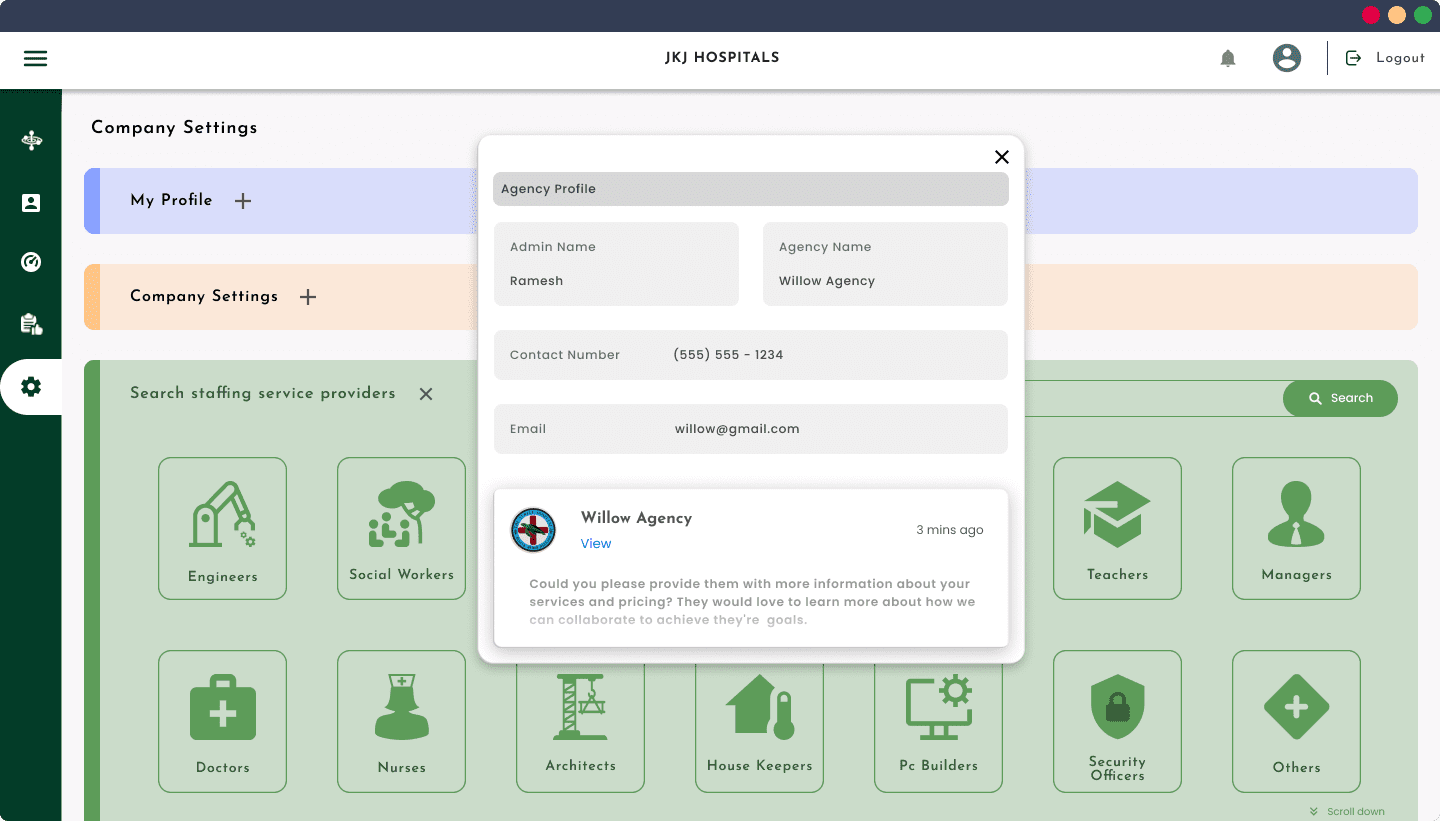Click the yellow window control dot
Viewport: 1440px width, 821px height.
pos(1397,15)
